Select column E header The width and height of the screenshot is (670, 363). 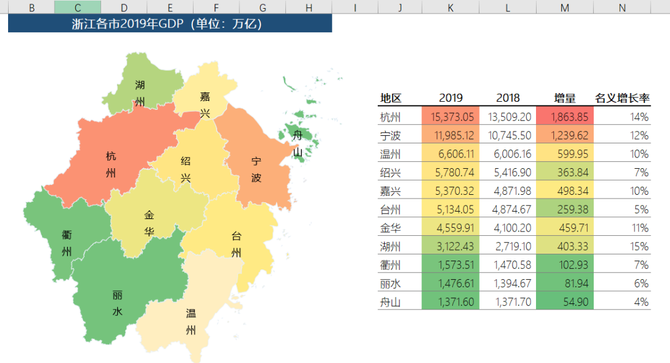click(x=170, y=7)
